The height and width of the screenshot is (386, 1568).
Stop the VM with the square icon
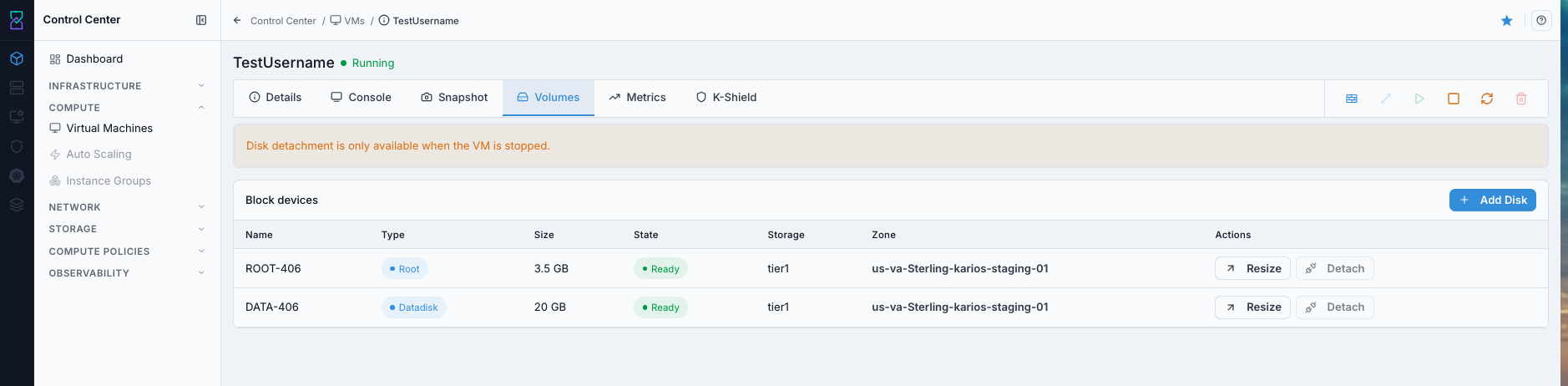(x=1454, y=99)
